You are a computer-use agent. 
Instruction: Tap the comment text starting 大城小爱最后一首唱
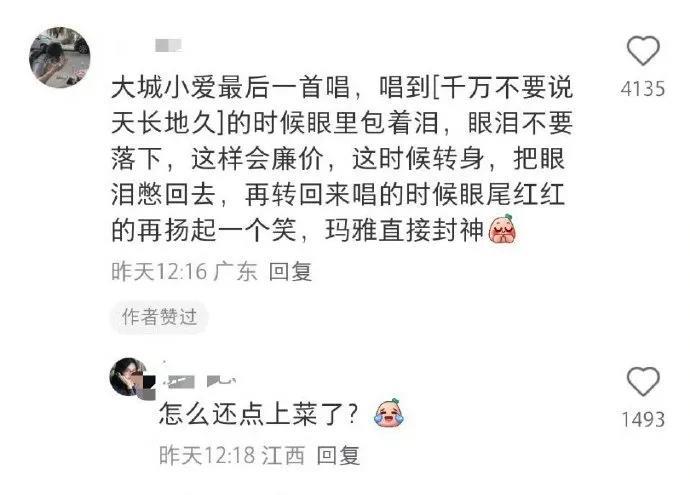point(342,159)
